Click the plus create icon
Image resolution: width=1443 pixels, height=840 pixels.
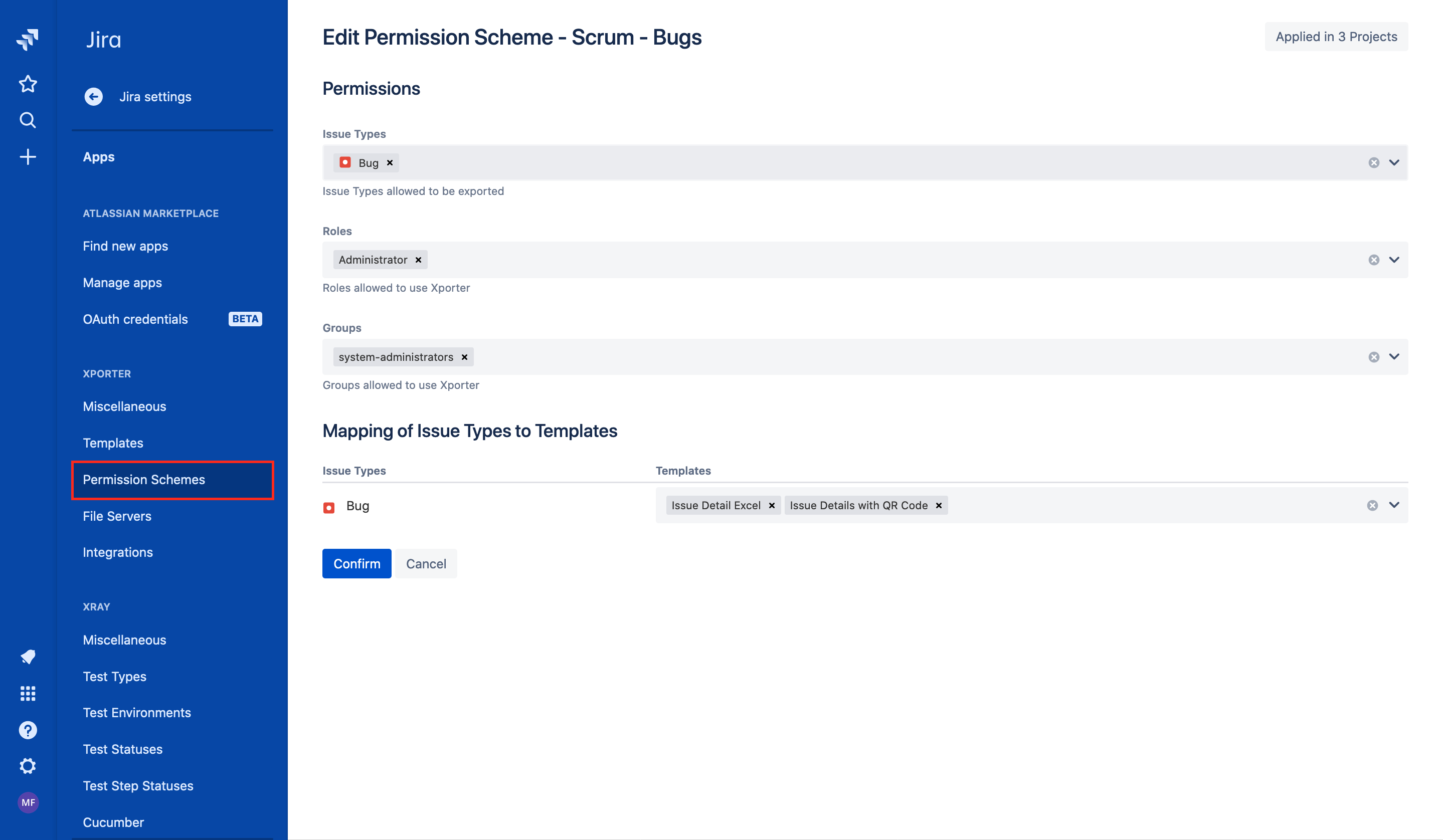tap(28, 157)
